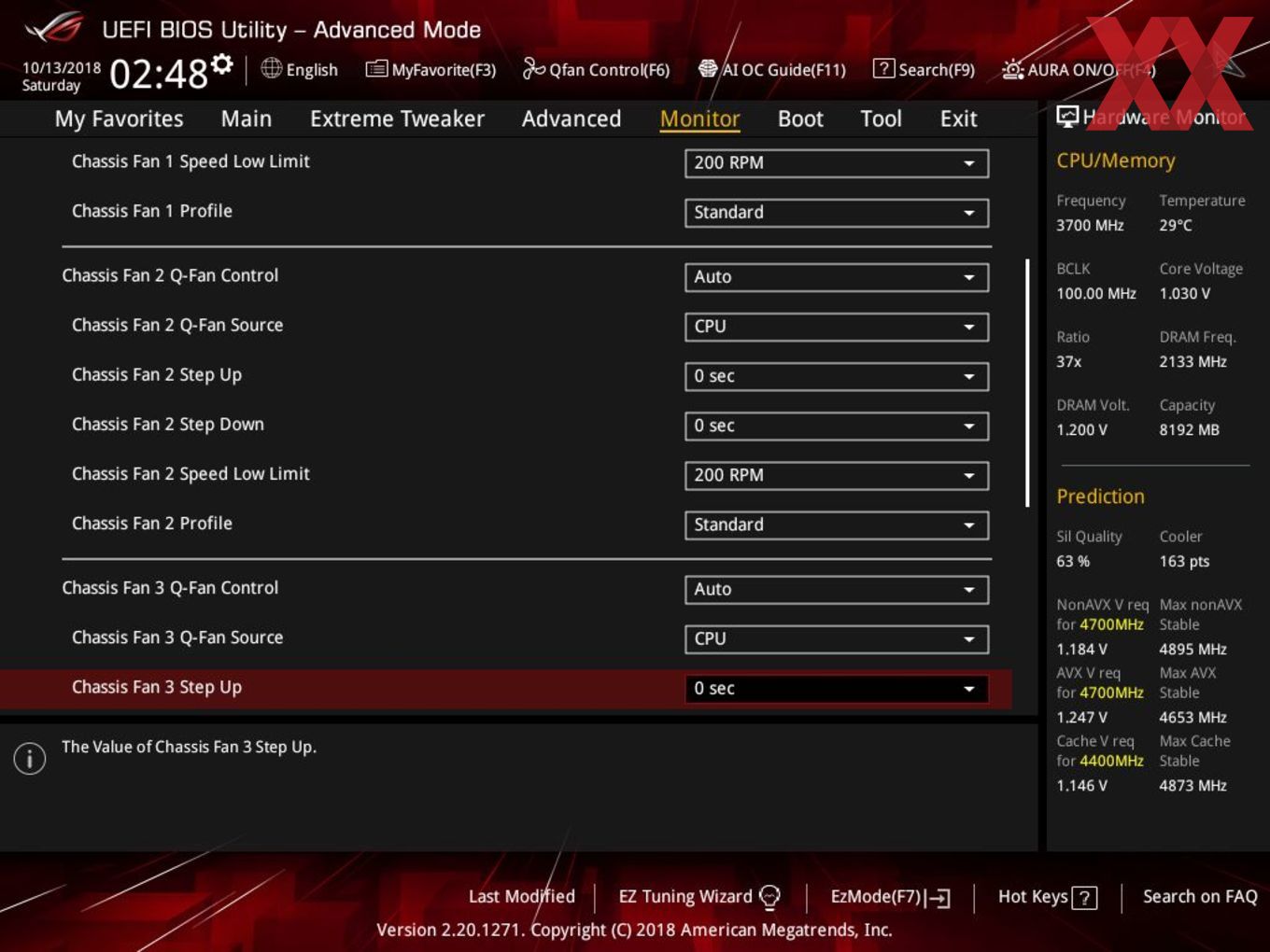Click the info circle icon
The width and height of the screenshot is (1270, 952).
tap(30, 758)
